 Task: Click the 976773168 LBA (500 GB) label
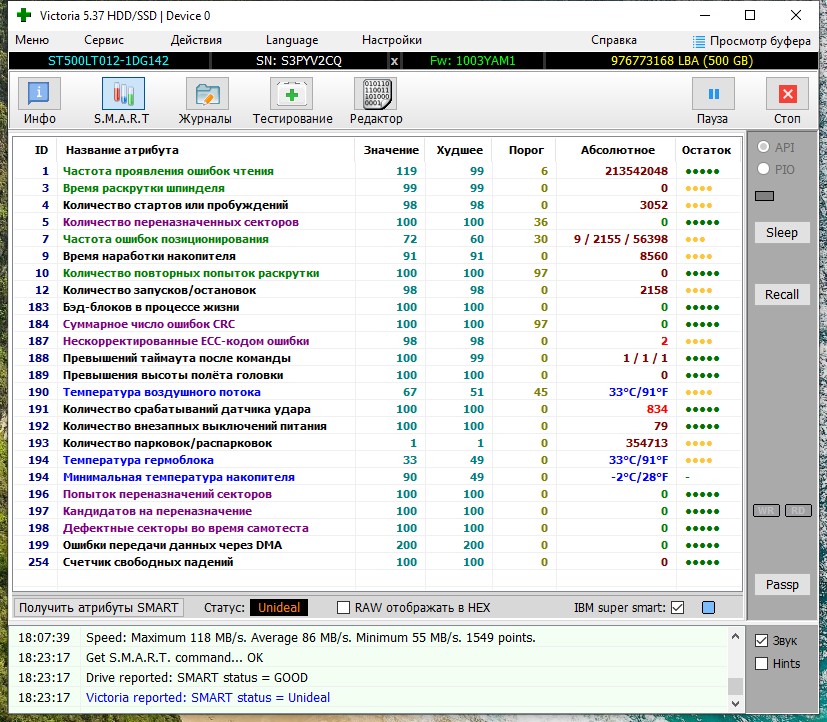681,61
